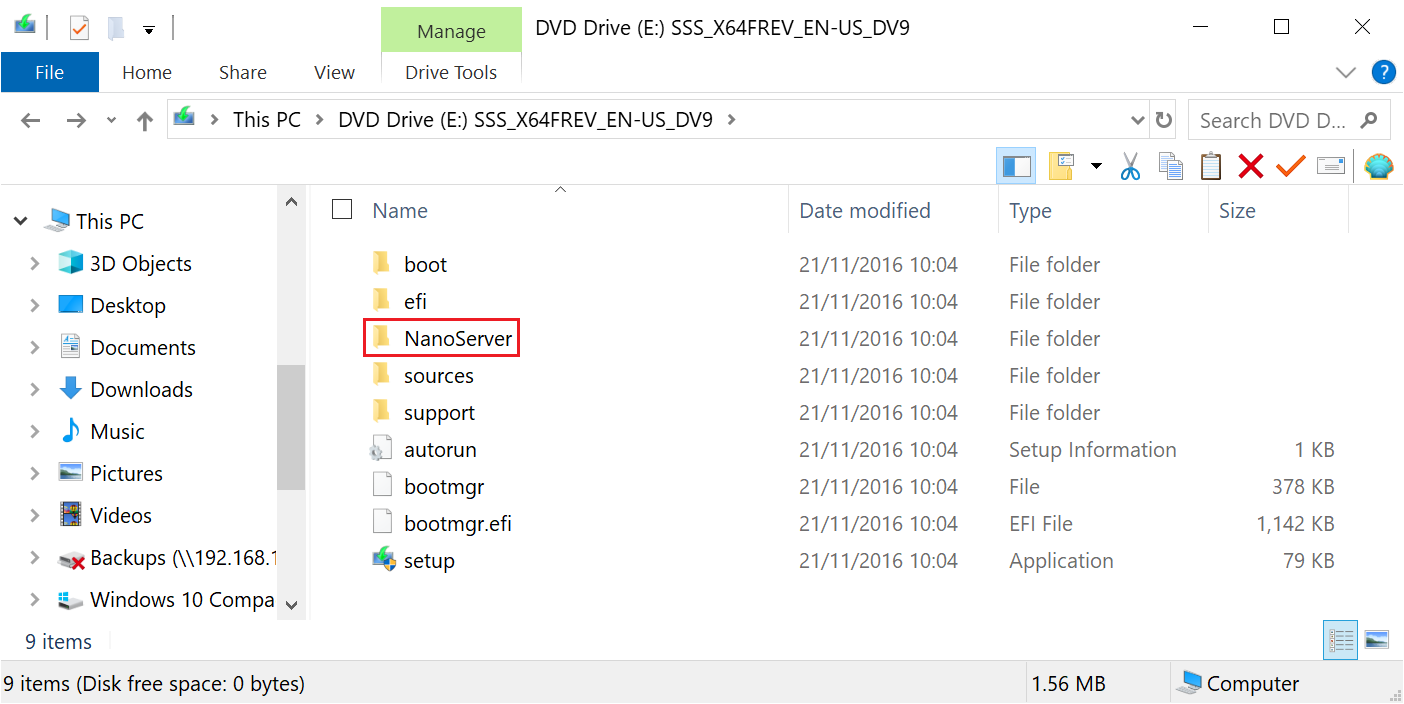This screenshot has width=1404, height=704.
Task: Open Classic Shell settings shell icon
Action: point(1379,166)
